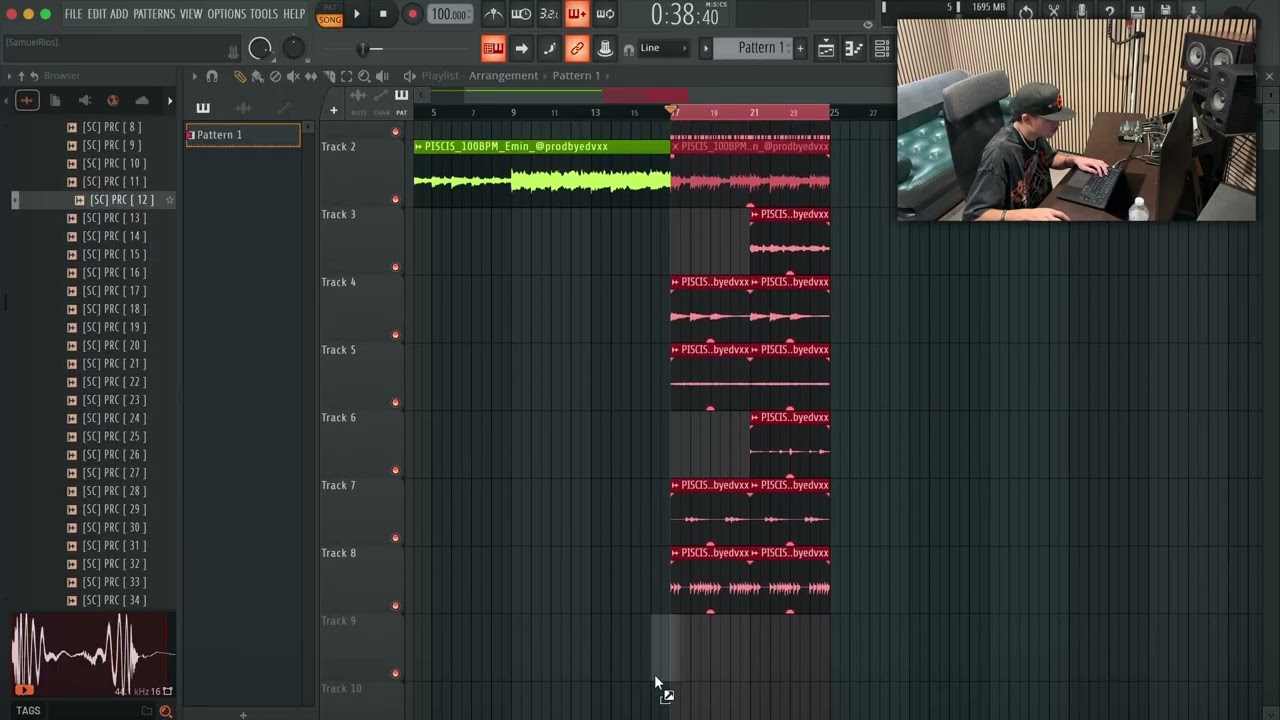
Task: Open the Line snap dropdown
Action: tap(664, 48)
